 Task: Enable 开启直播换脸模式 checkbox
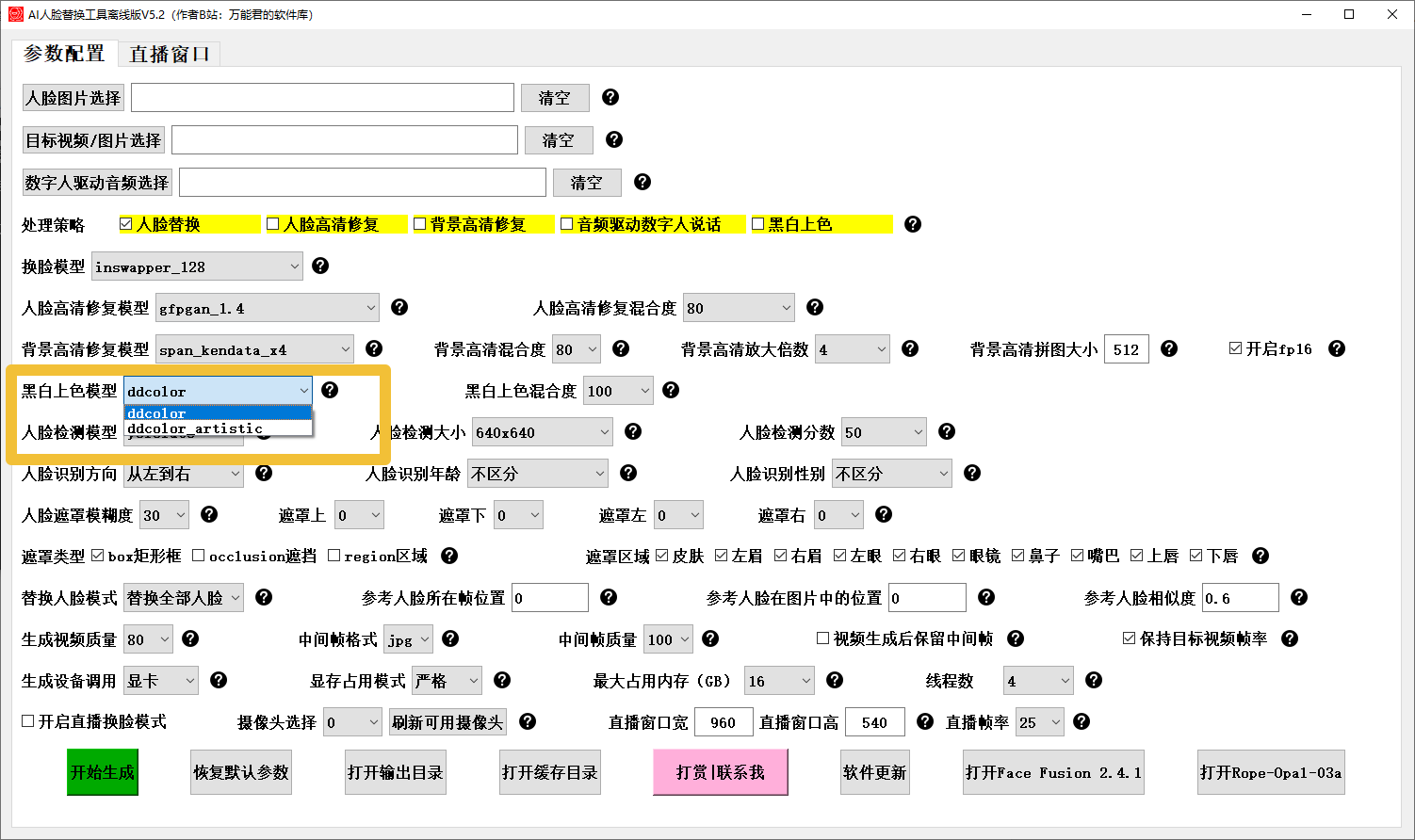(28, 721)
